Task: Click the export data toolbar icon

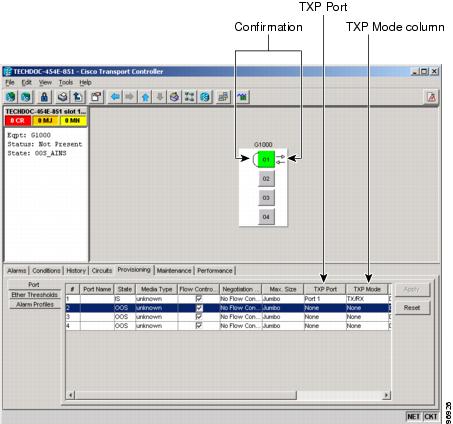Action: [78, 97]
